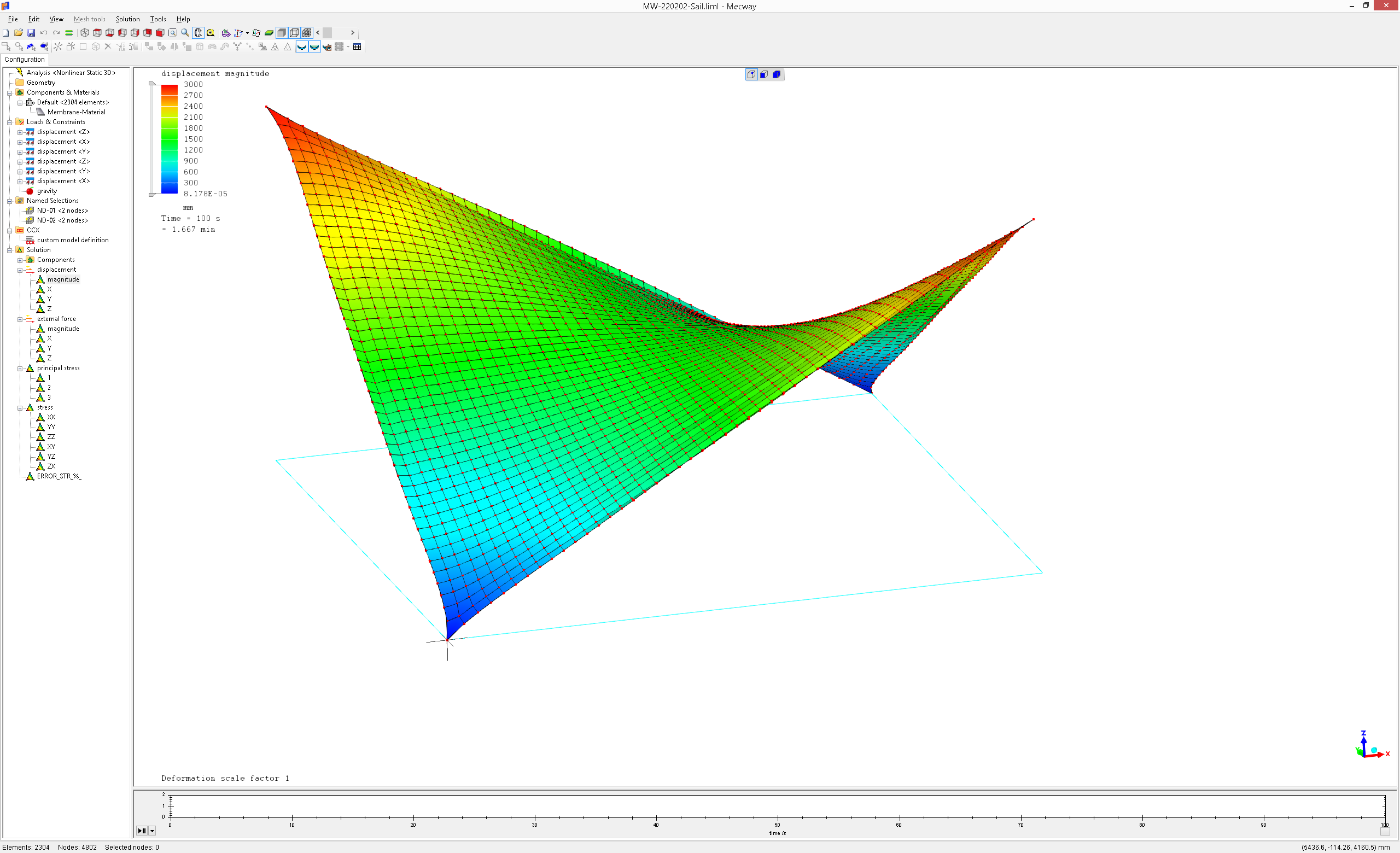This screenshot has height=853, width=1400.
Task: Open the Tools menu
Action: coord(158,19)
